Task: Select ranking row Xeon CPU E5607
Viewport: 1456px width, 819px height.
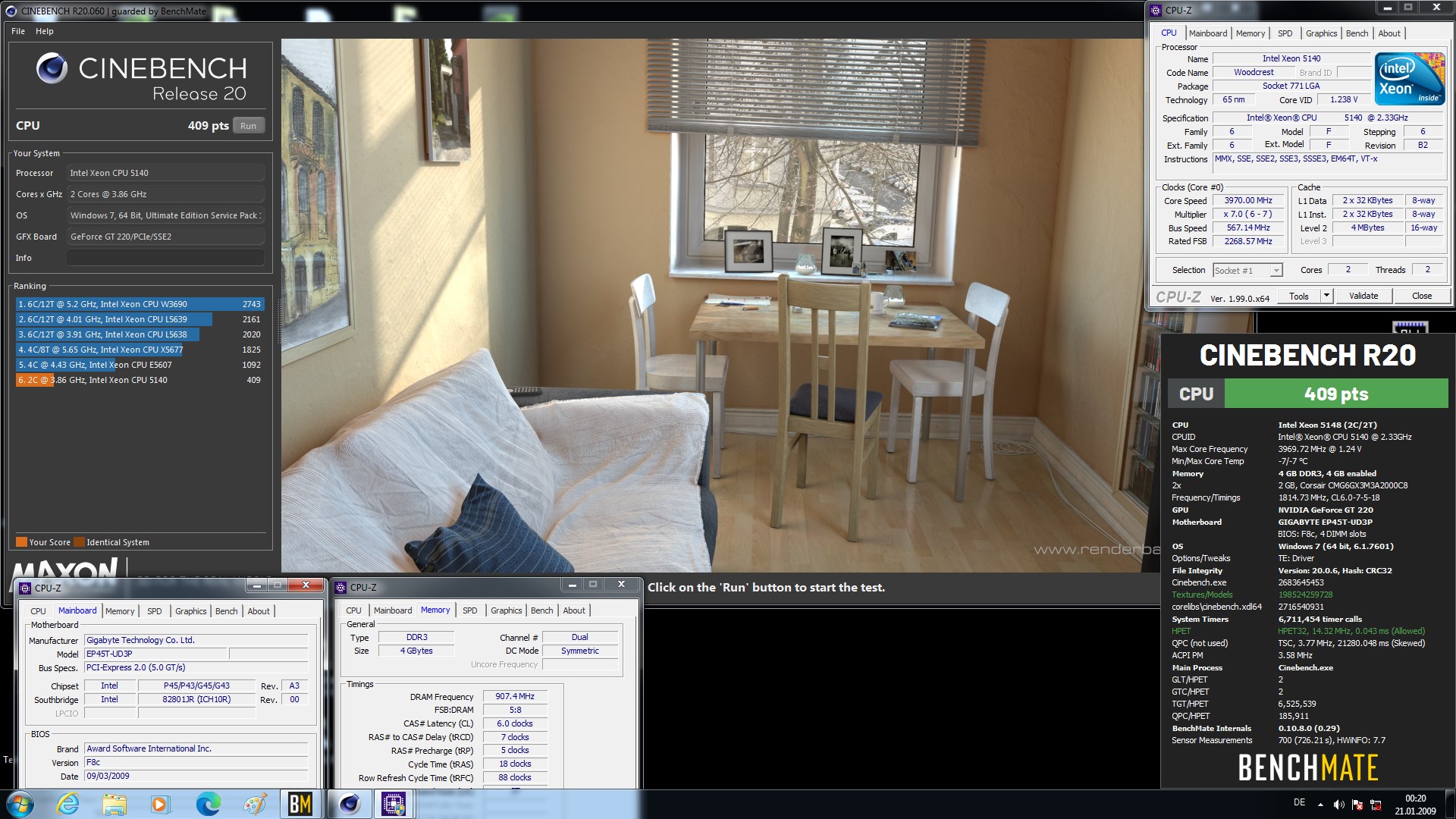Action: click(x=140, y=365)
